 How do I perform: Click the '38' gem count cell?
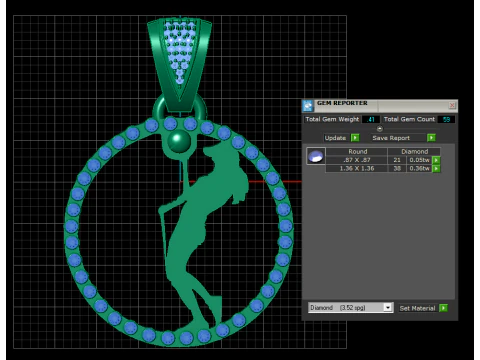pos(397,169)
